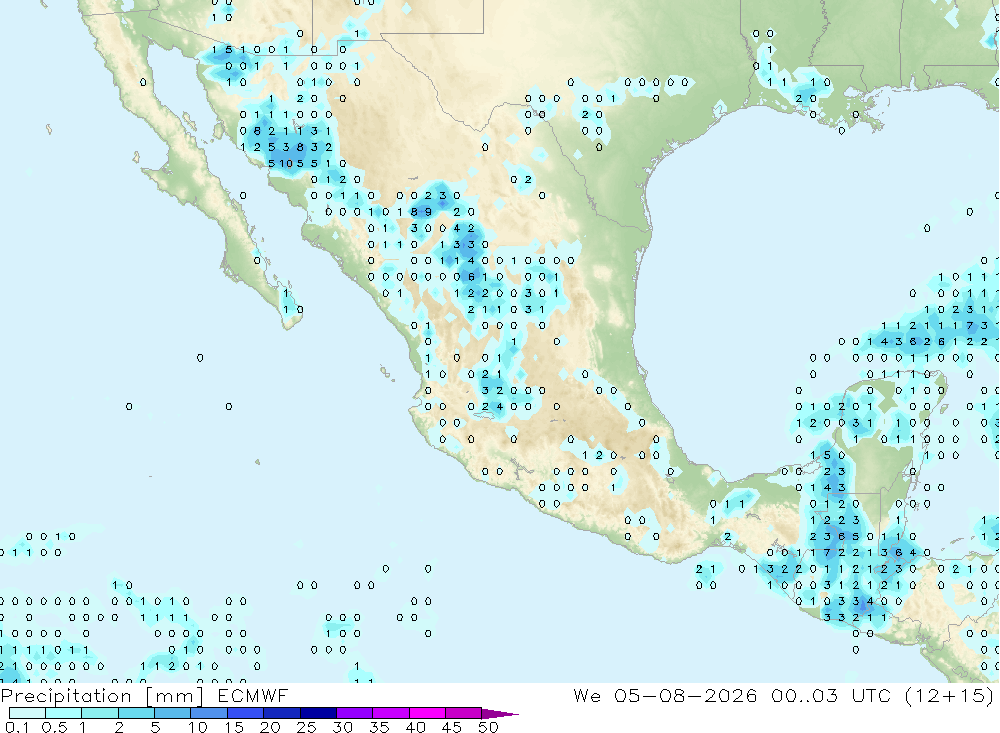This screenshot has height=733, width=1000.
Task: Click the legend value "25"
Action: pyautogui.click(x=307, y=727)
